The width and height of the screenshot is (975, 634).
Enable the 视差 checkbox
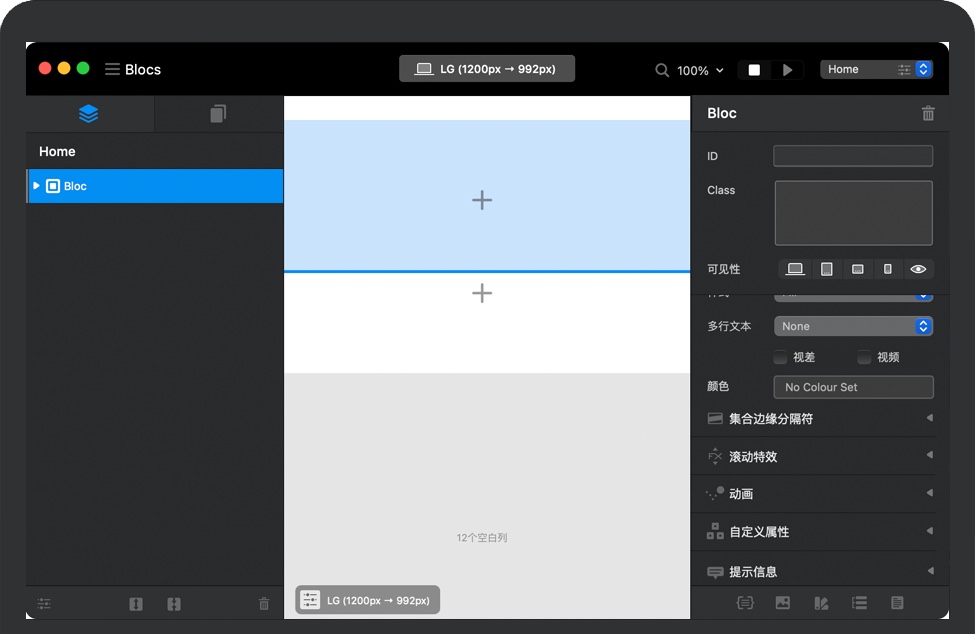pyautogui.click(x=780, y=357)
